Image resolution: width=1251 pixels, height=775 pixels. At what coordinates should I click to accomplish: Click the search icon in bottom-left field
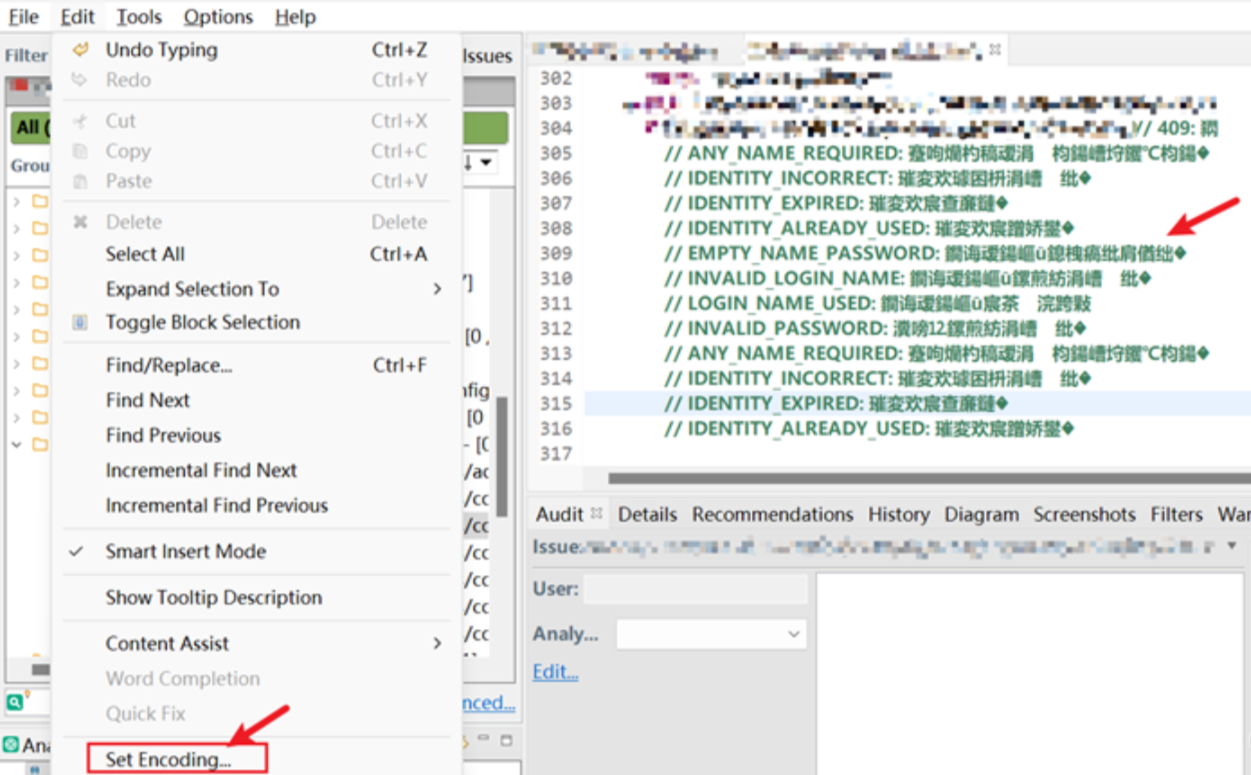click(x=16, y=703)
